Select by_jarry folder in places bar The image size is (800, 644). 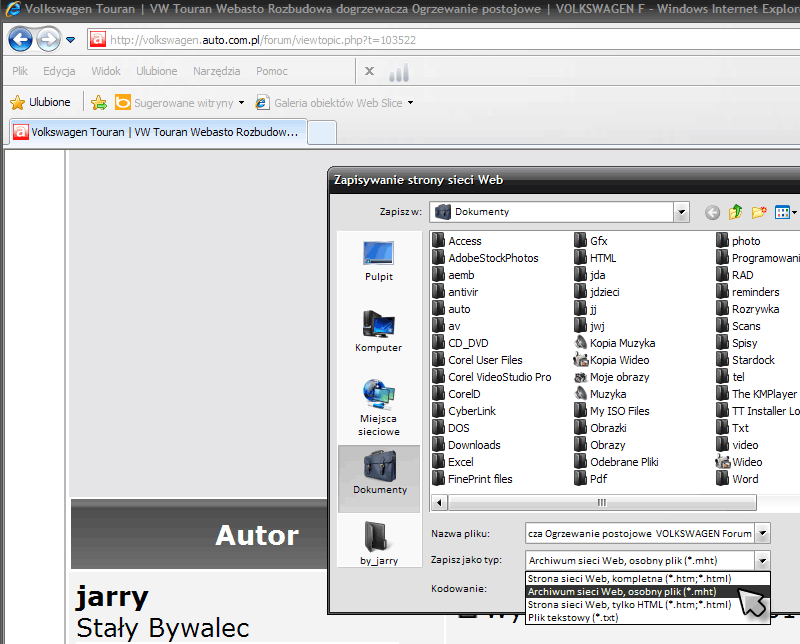coord(379,543)
